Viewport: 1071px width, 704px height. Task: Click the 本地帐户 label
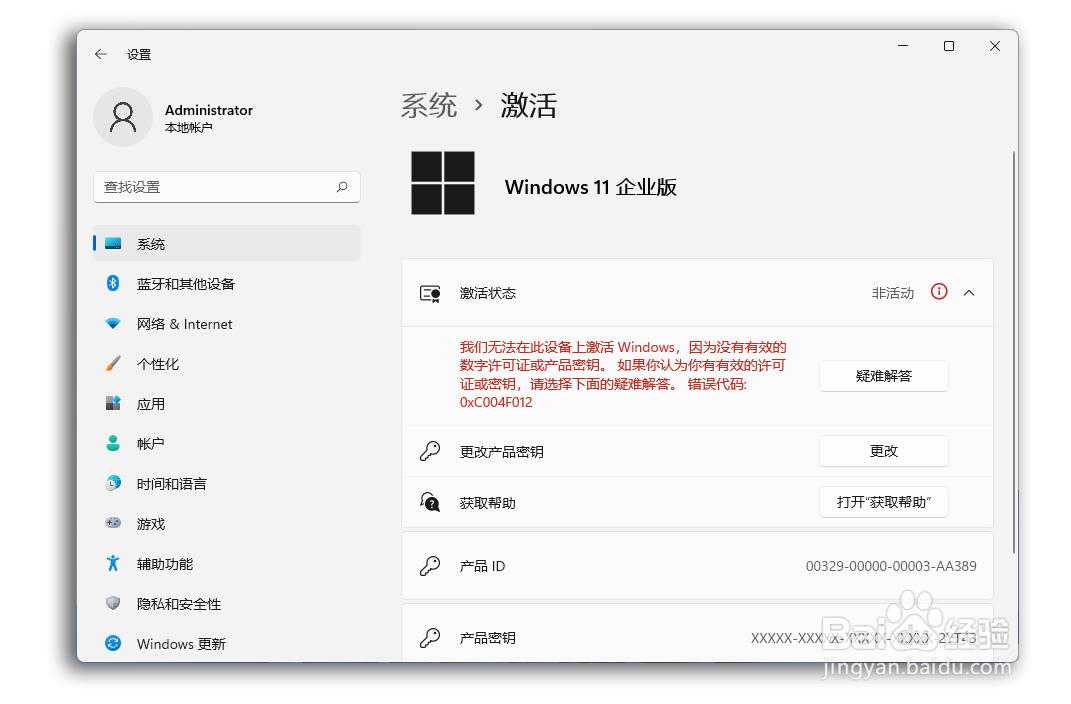coord(189,128)
